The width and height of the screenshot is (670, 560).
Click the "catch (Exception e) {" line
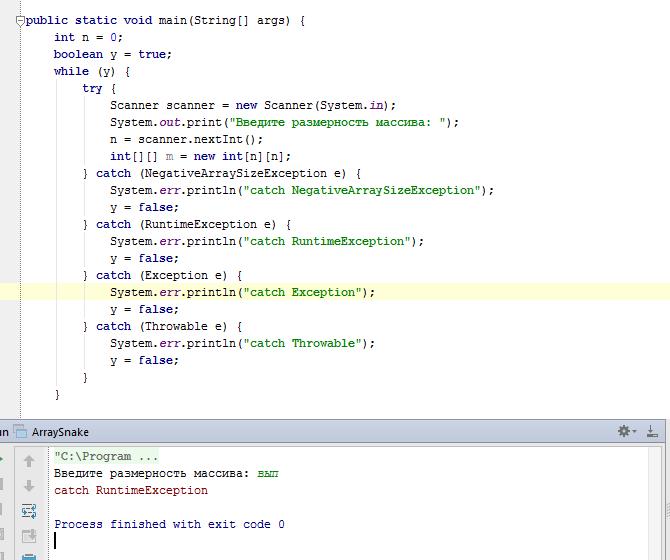click(163, 276)
